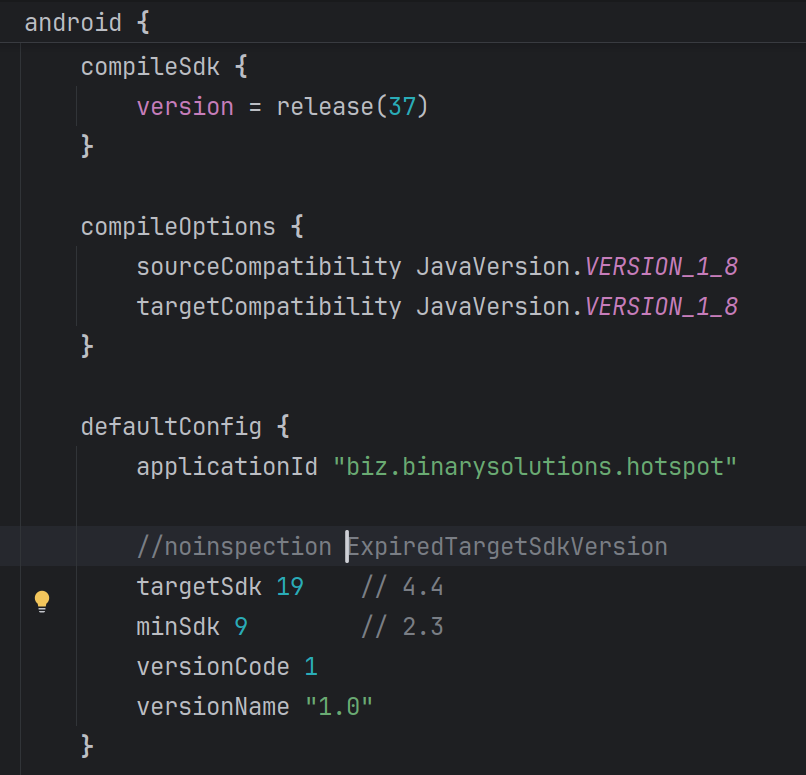
Task: Click the 'targetSdk' keyword
Action: pos(199,587)
